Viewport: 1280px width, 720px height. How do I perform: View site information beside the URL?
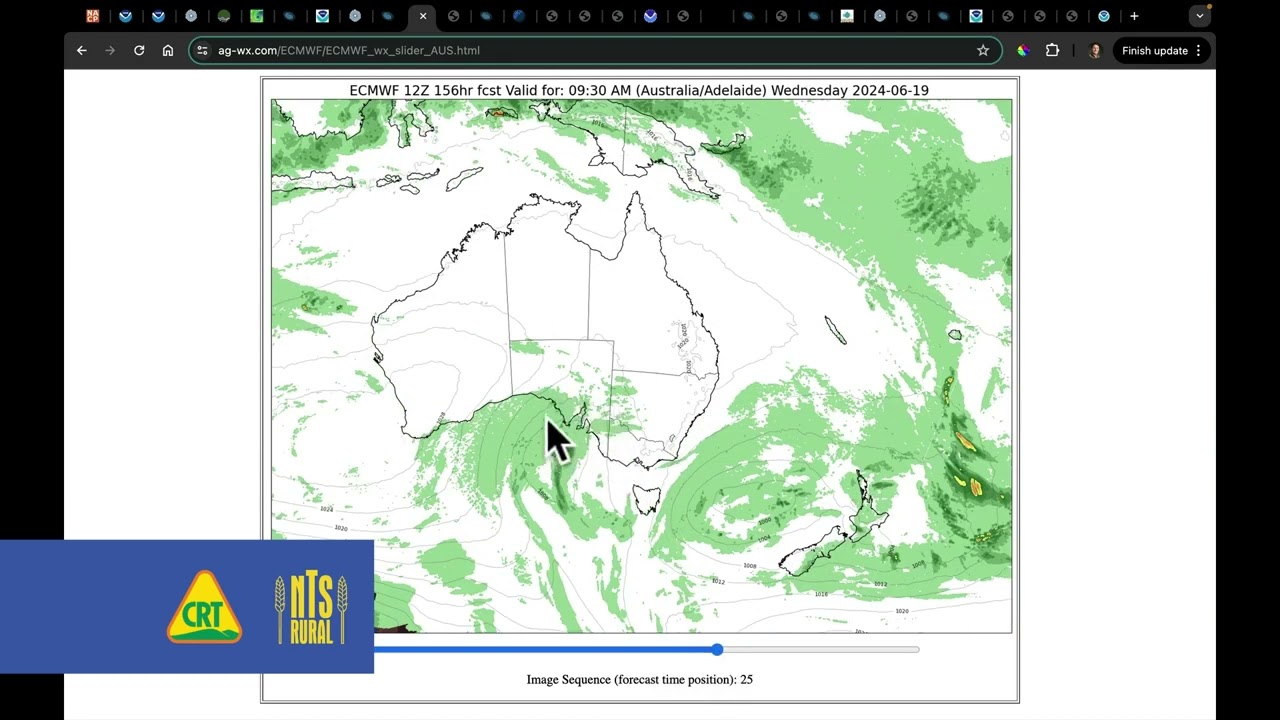[x=203, y=50]
